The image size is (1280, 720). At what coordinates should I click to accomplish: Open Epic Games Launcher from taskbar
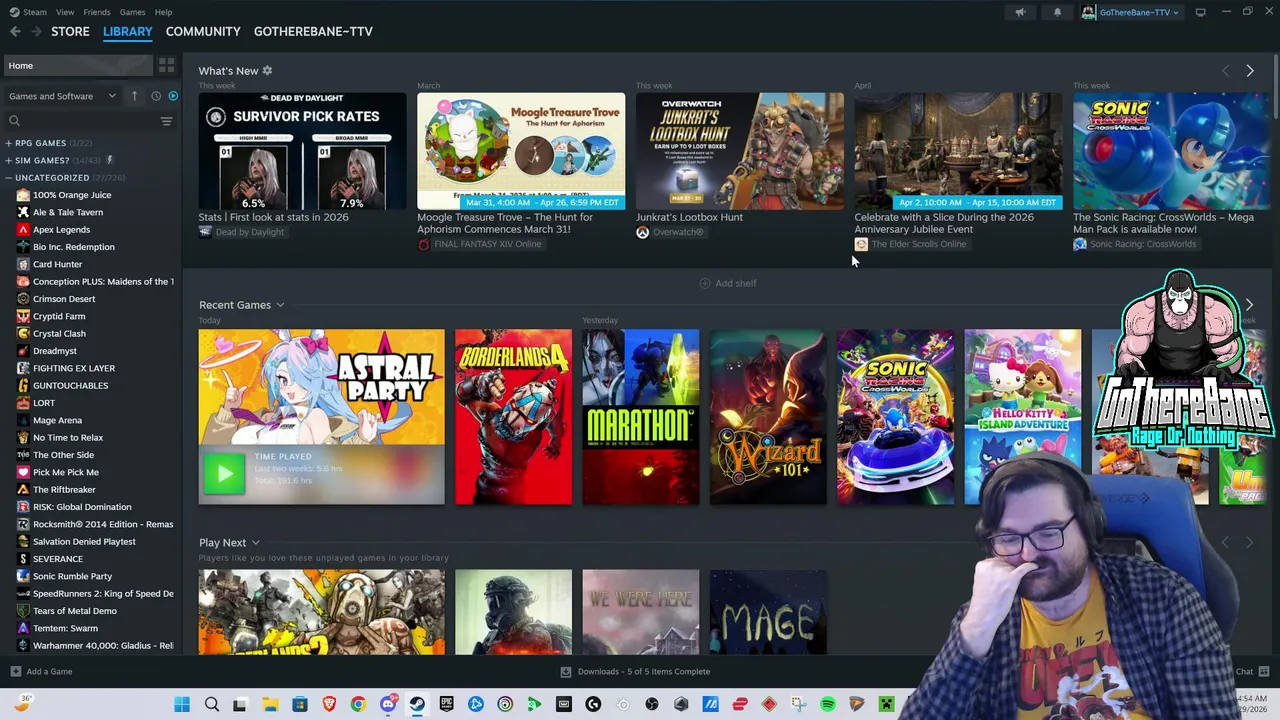pyautogui.click(x=446, y=705)
